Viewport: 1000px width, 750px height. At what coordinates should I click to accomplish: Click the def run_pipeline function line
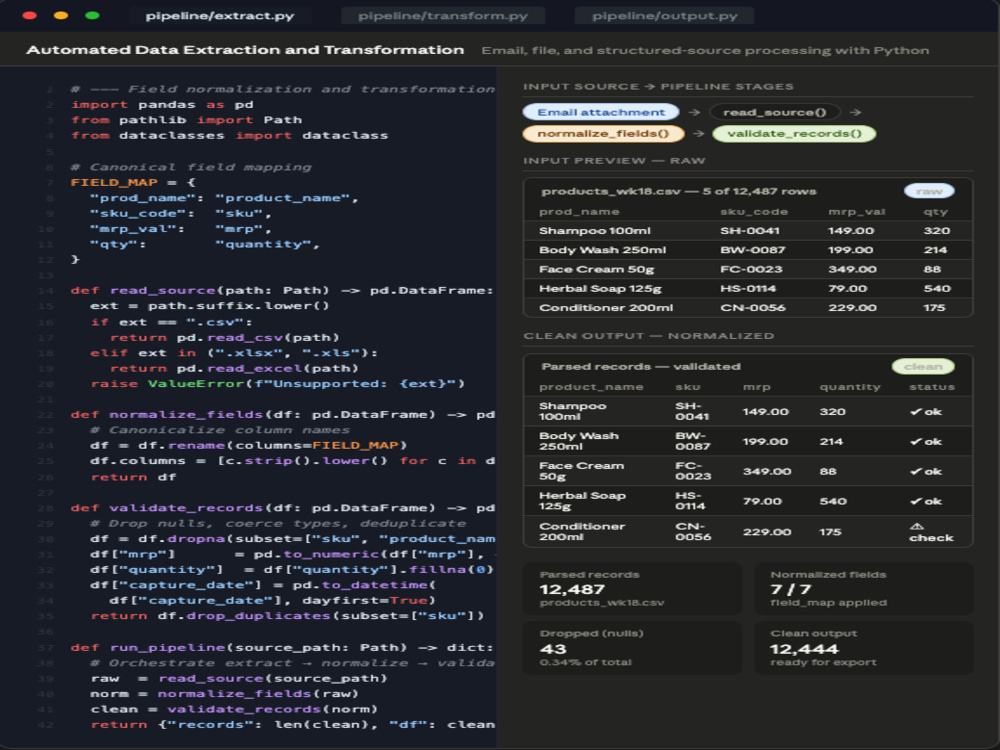click(282, 647)
